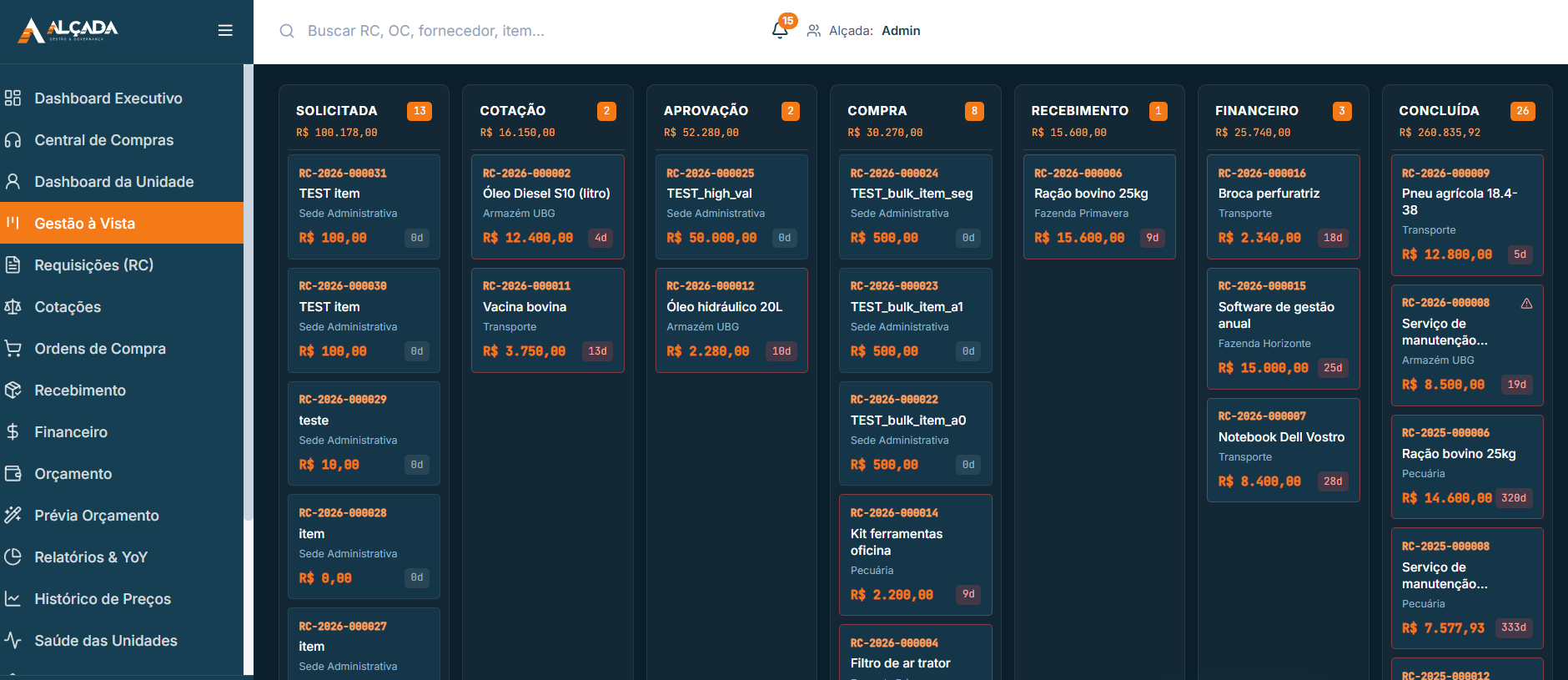Click the Dashboard Executivo grid icon
1568x680 pixels.
click(x=13, y=98)
